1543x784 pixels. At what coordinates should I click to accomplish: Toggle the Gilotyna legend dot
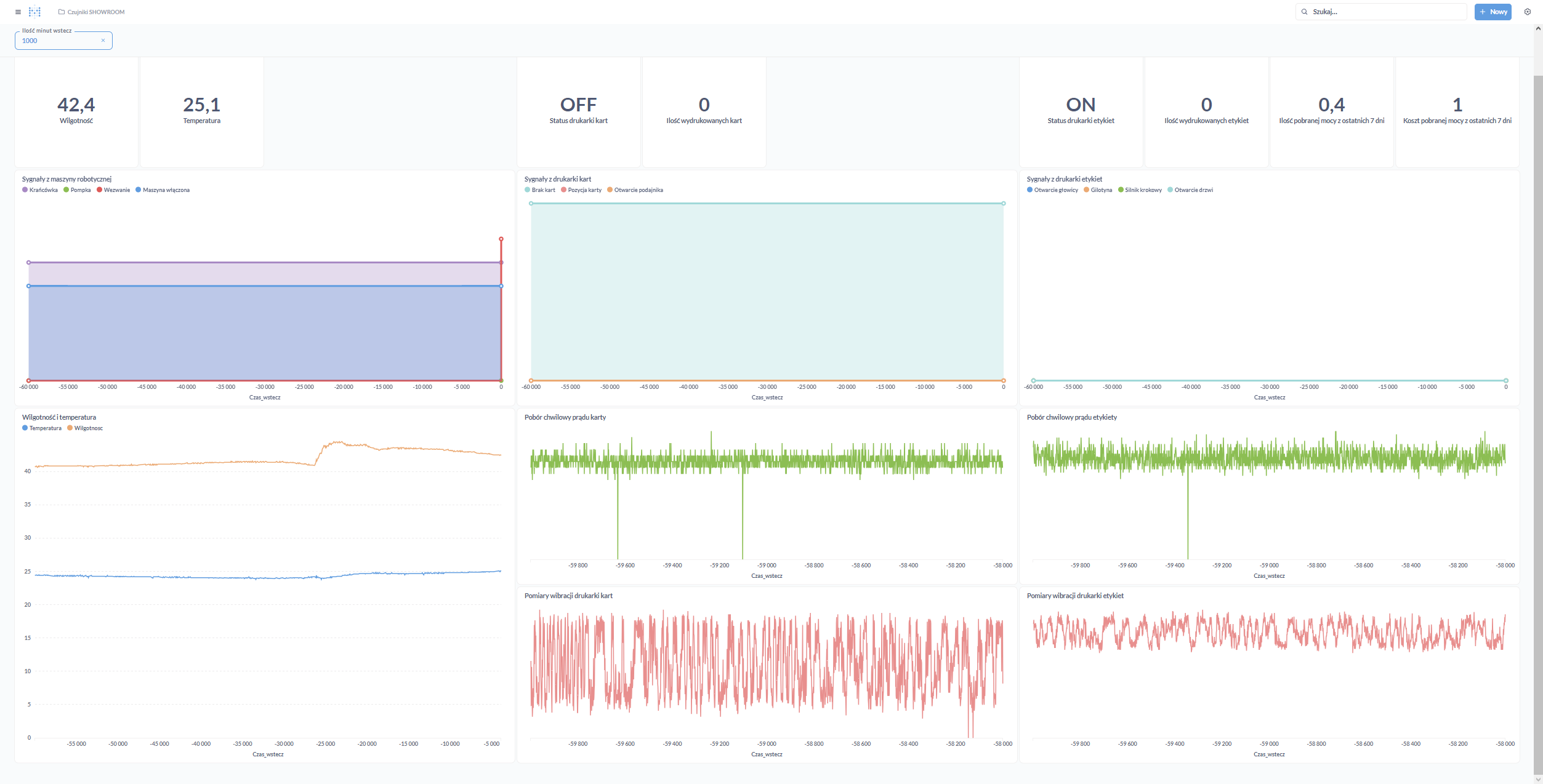[x=1086, y=190]
